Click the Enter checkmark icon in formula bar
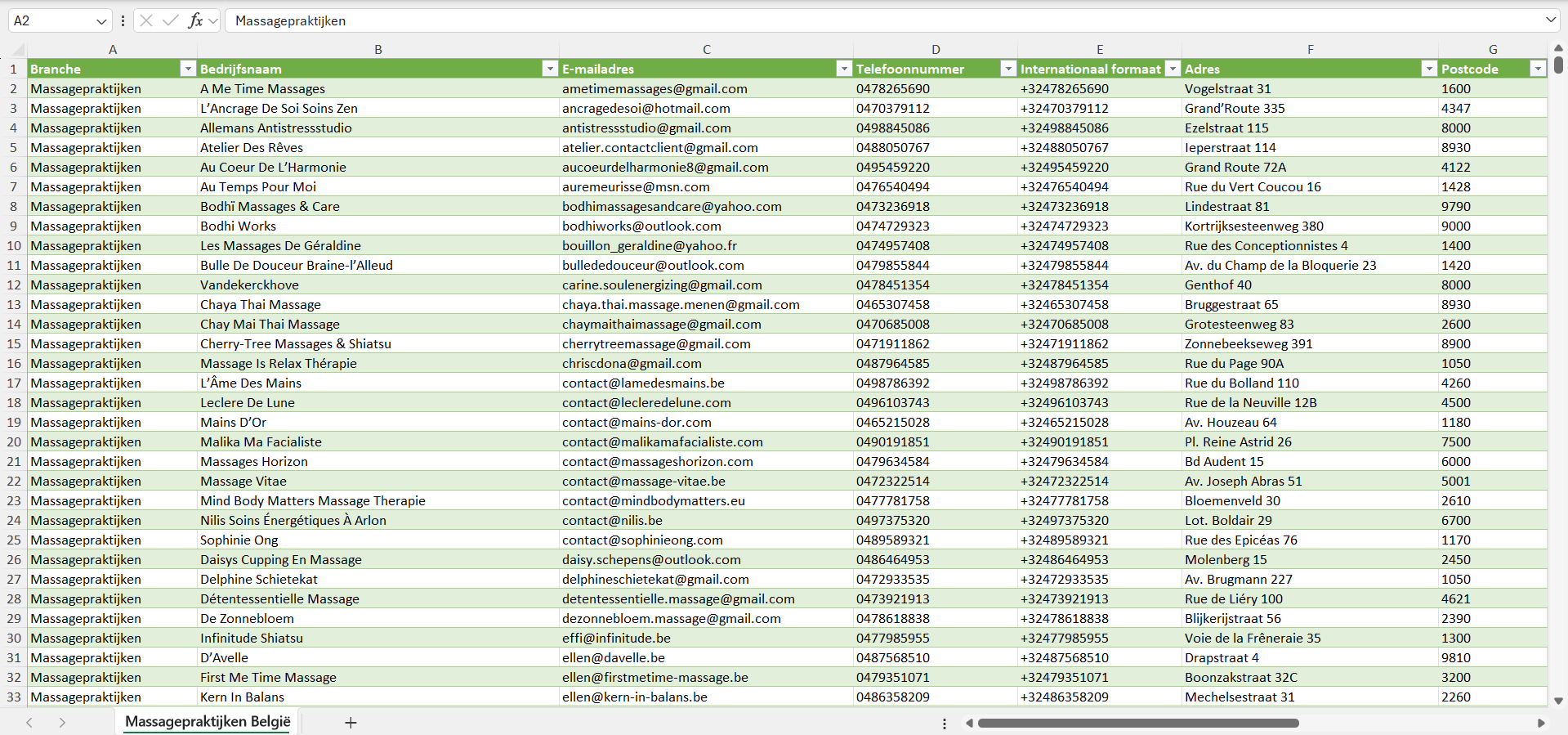This screenshot has height=735, width=1568. pyautogui.click(x=170, y=20)
